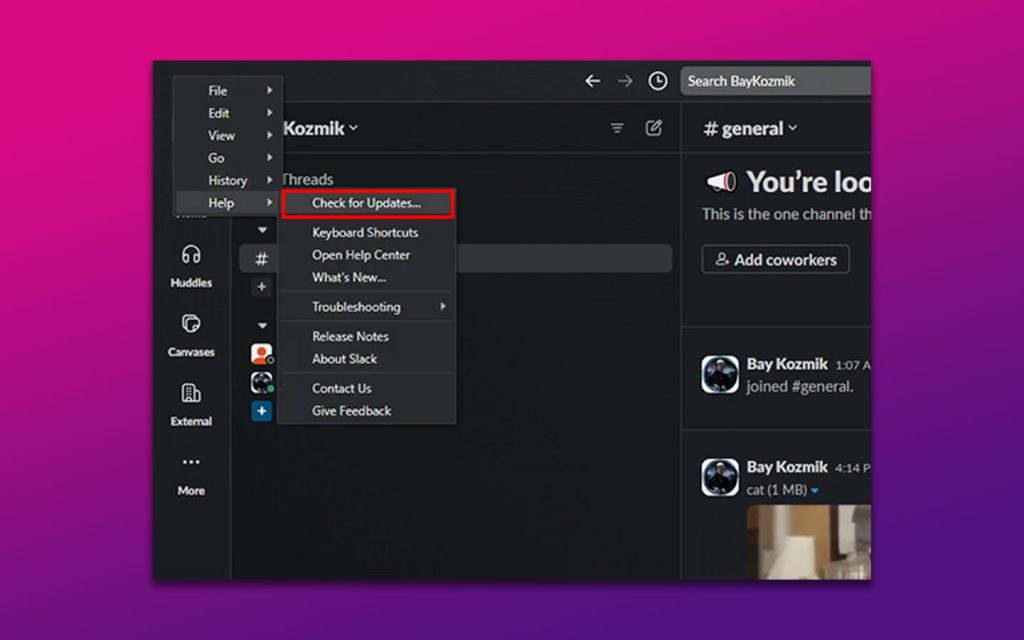Open the External connections panel
This screenshot has width=1024, height=640.
pos(191,403)
